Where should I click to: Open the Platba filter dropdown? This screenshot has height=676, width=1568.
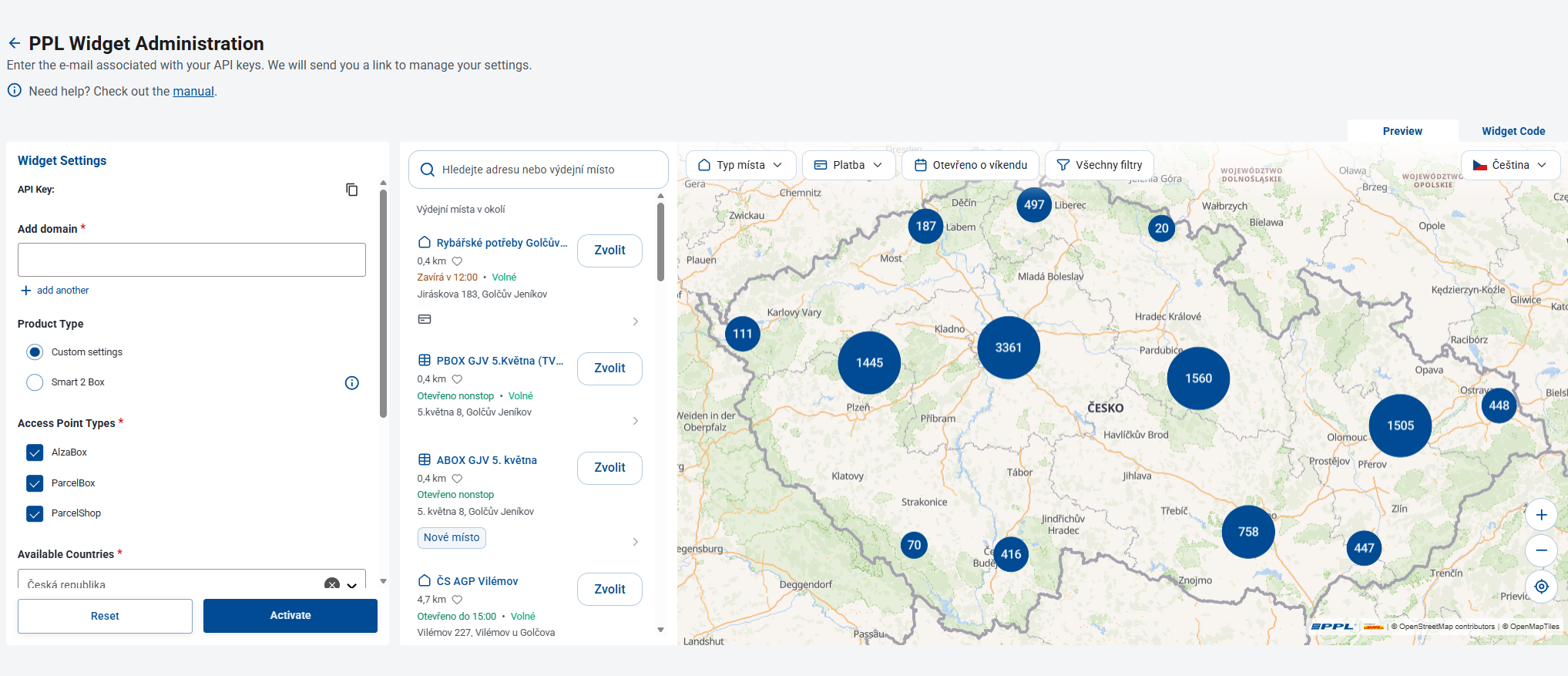click(848, 165)
